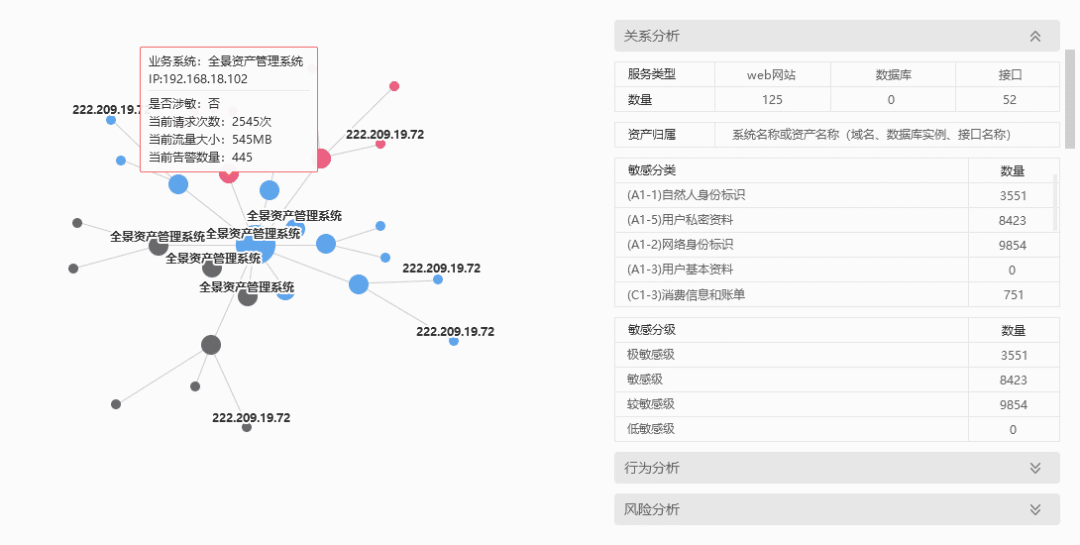Select the gray node with three child branches

pos(211,345)
